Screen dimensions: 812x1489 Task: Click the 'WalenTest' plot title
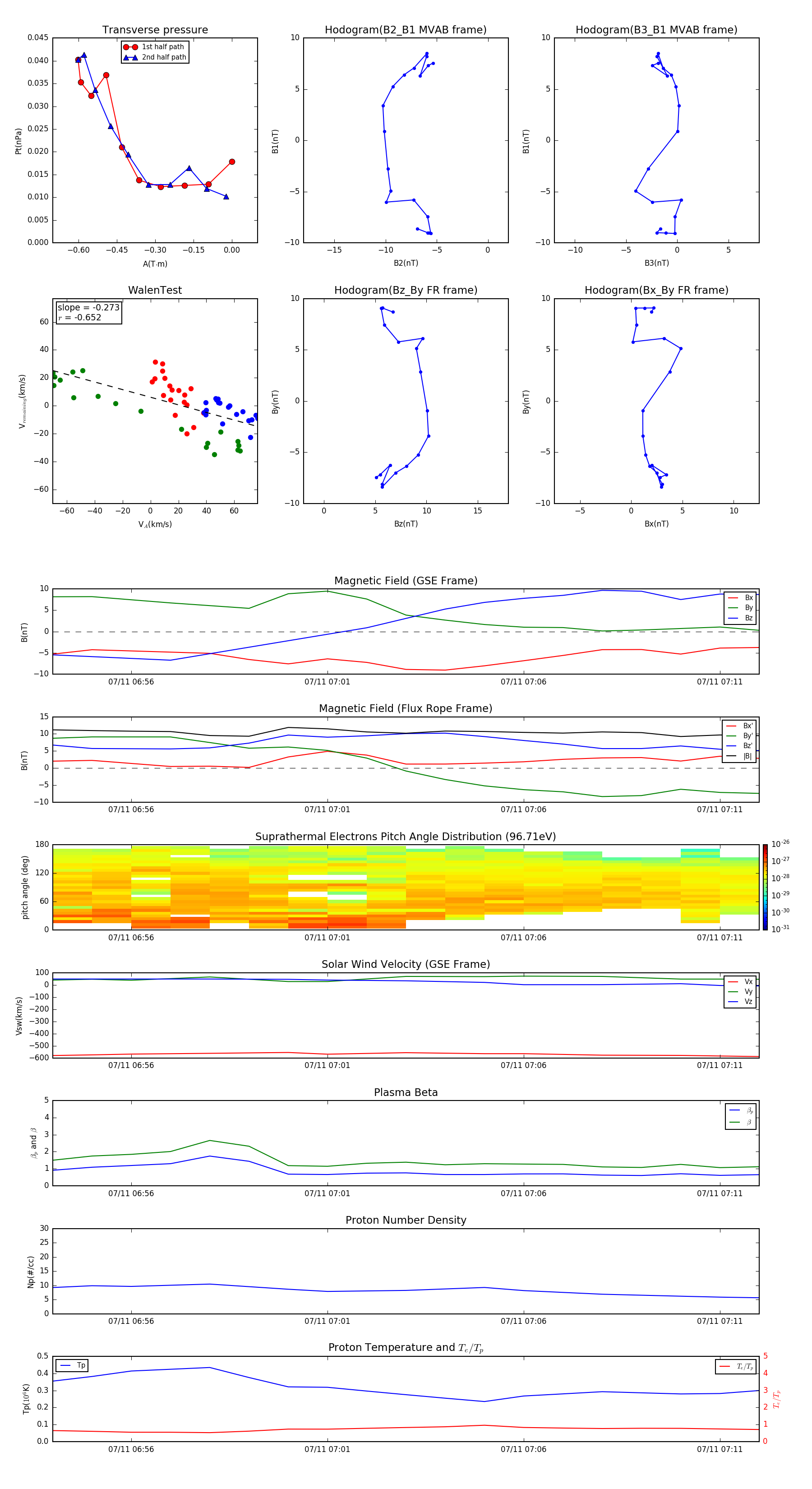[155, 290]
